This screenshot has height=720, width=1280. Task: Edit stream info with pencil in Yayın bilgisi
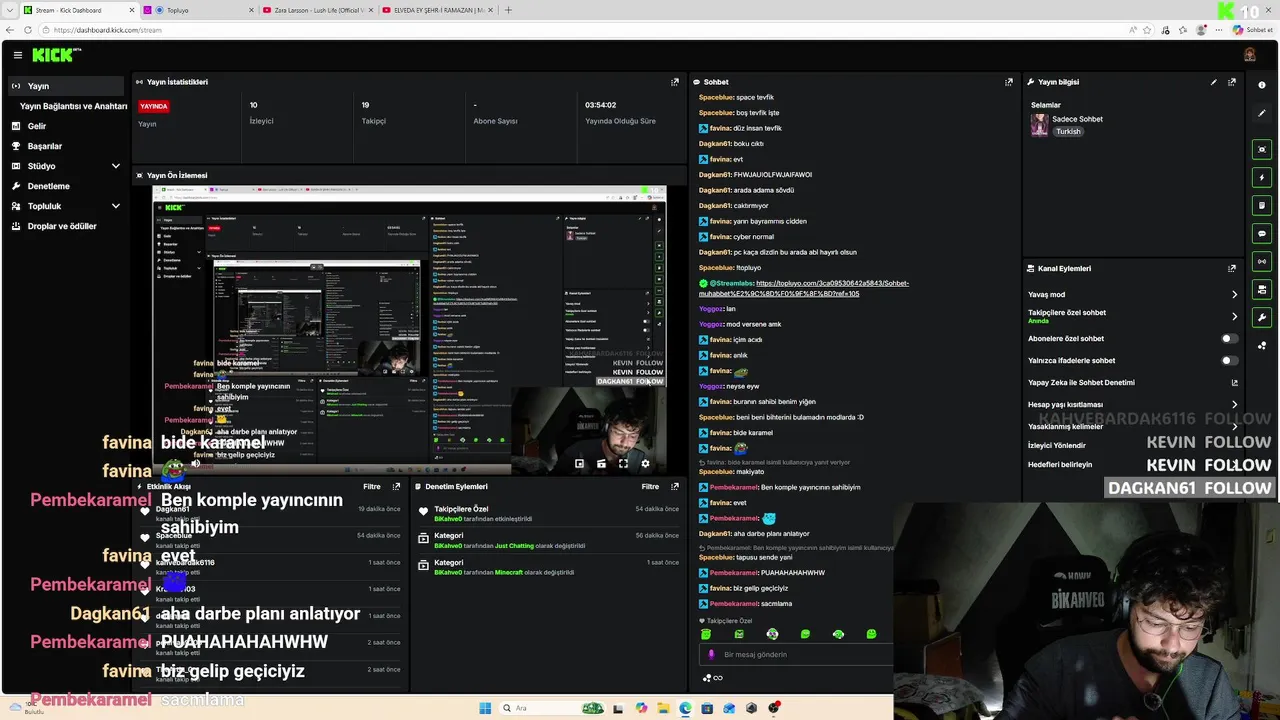click(1214, 82)
